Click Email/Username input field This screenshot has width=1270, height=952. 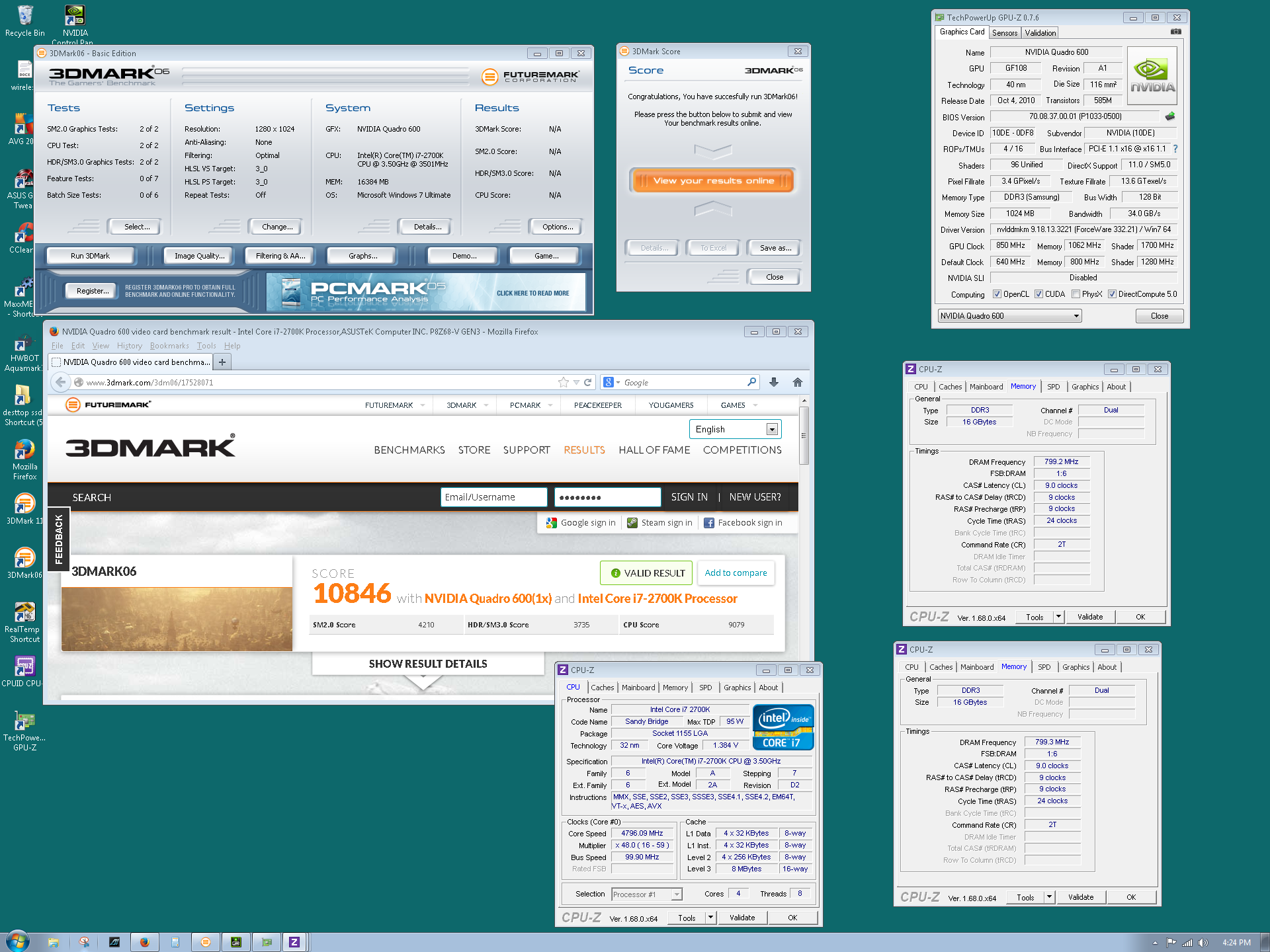click(493, 497)
